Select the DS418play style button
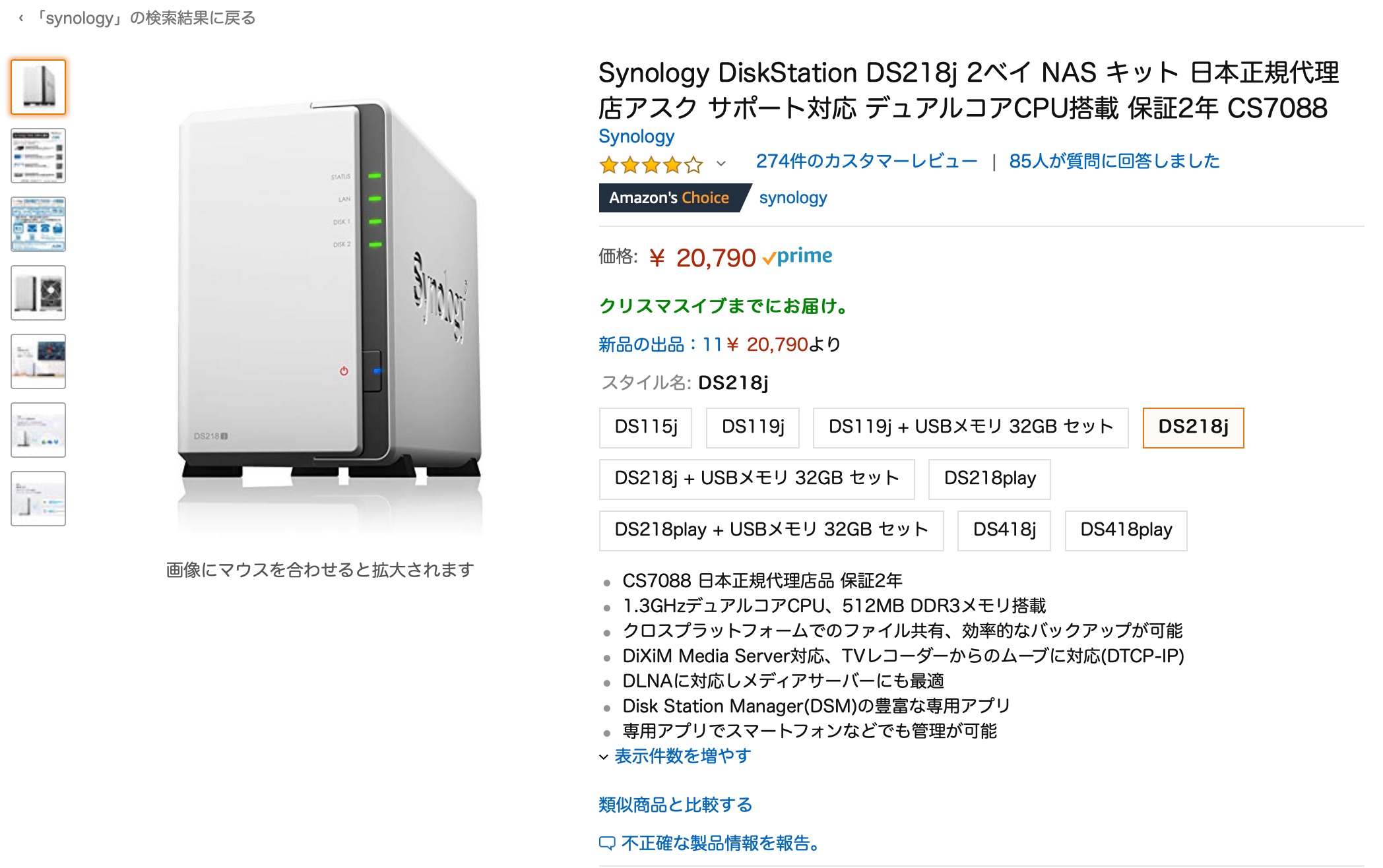Screen dimensions: 1383x868 coord(1126,530)
